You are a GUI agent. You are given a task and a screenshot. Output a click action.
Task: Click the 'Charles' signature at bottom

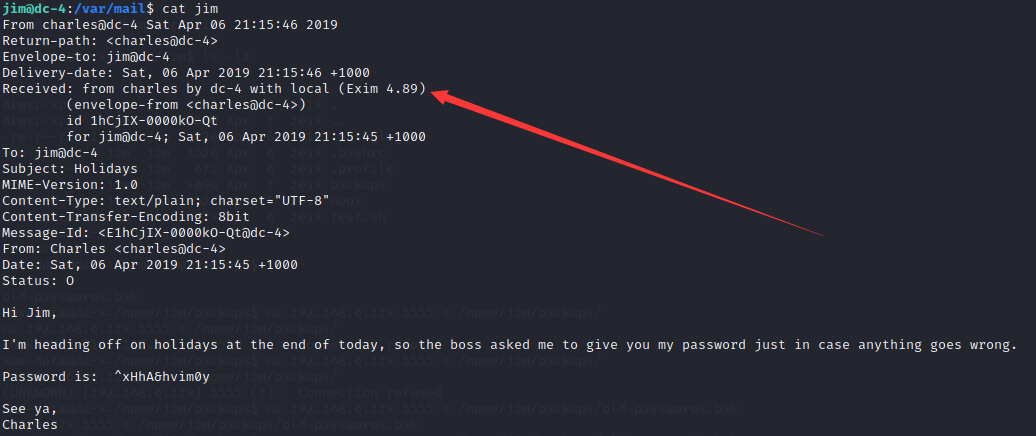point(30,425)
